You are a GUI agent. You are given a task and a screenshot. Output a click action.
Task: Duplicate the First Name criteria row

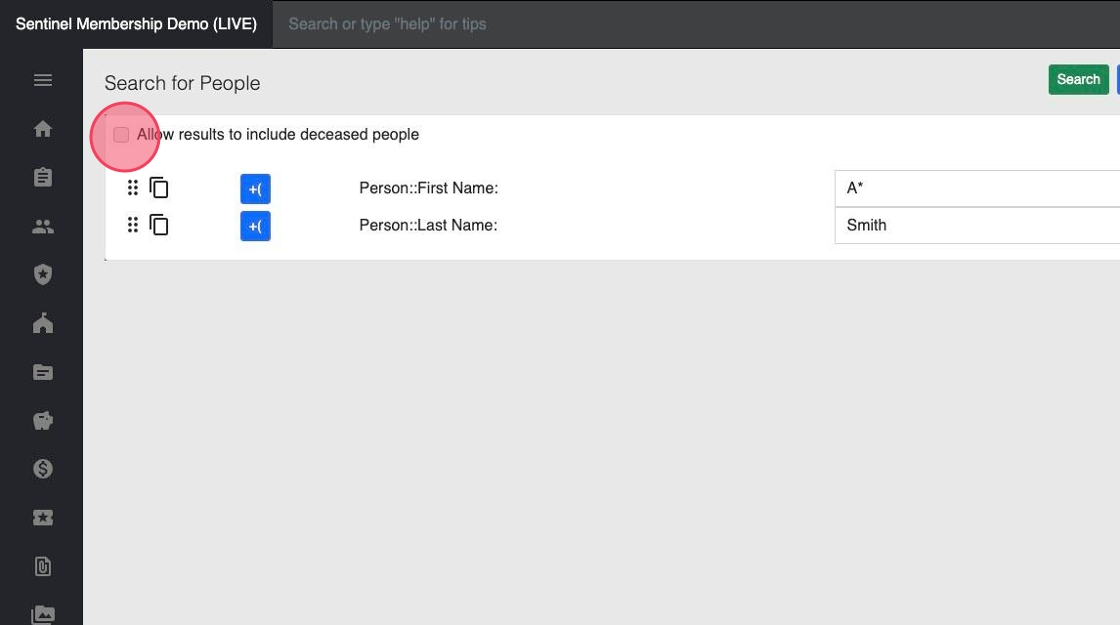(159, 188)
